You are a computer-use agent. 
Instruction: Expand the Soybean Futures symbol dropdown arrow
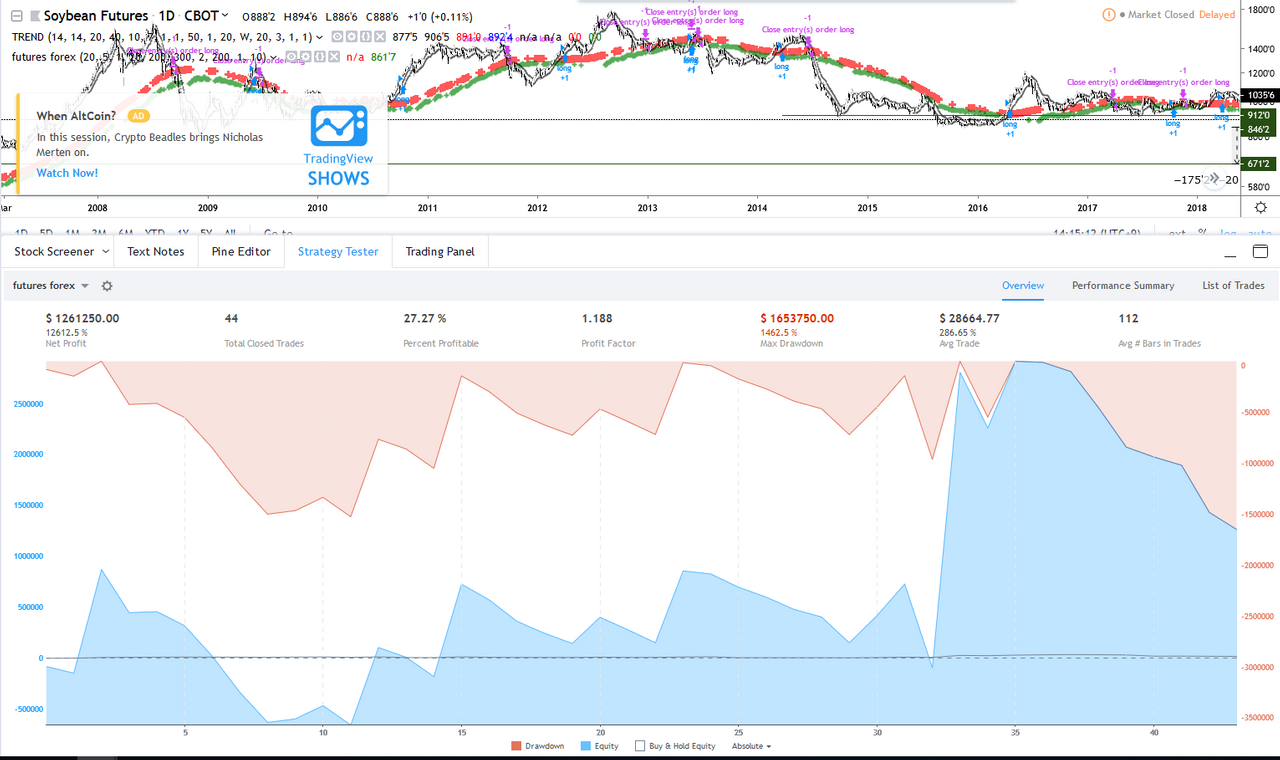pyautogui.click(x=226, y=16)
